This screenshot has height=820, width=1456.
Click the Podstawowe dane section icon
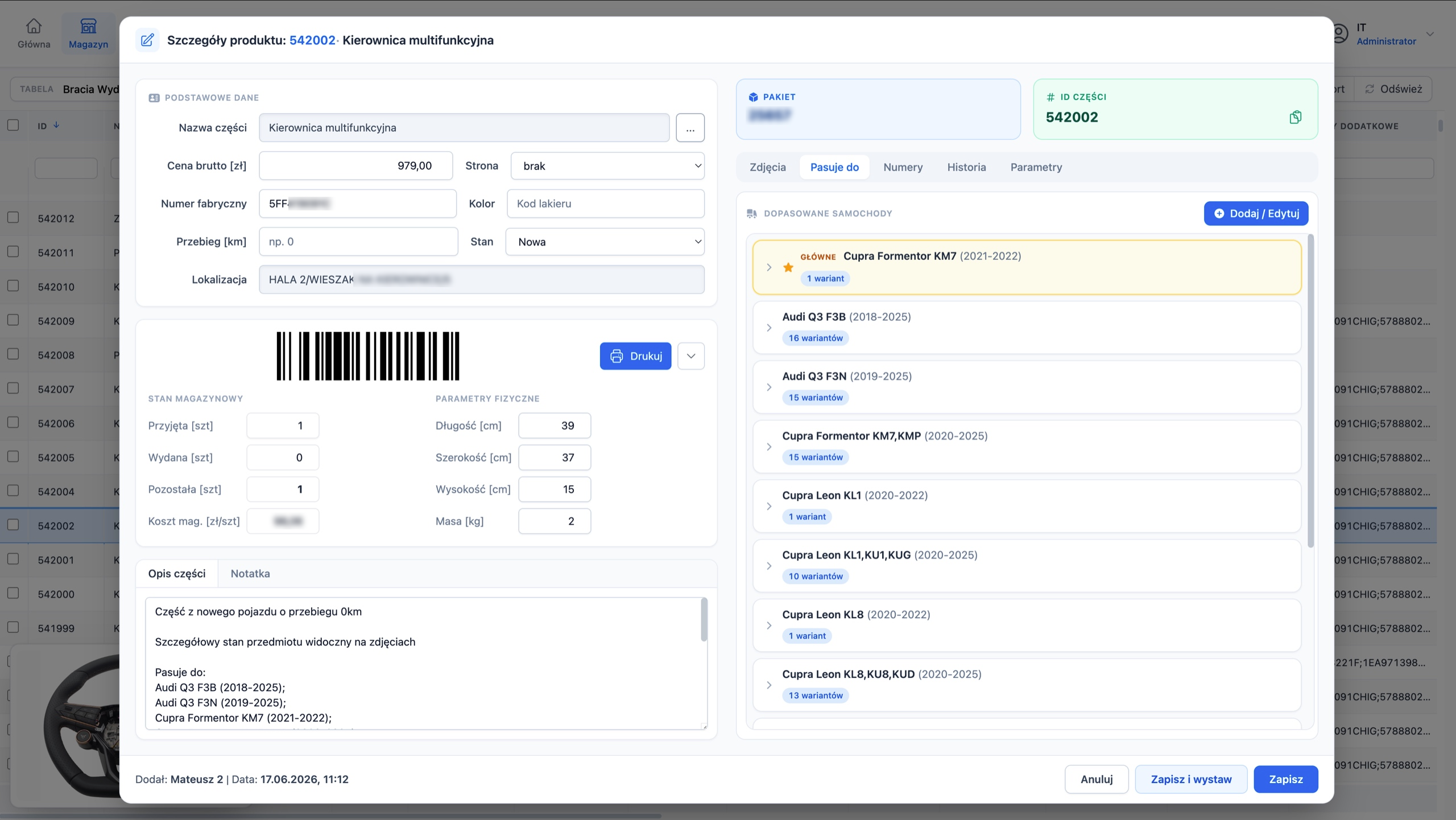coord(154,98)
